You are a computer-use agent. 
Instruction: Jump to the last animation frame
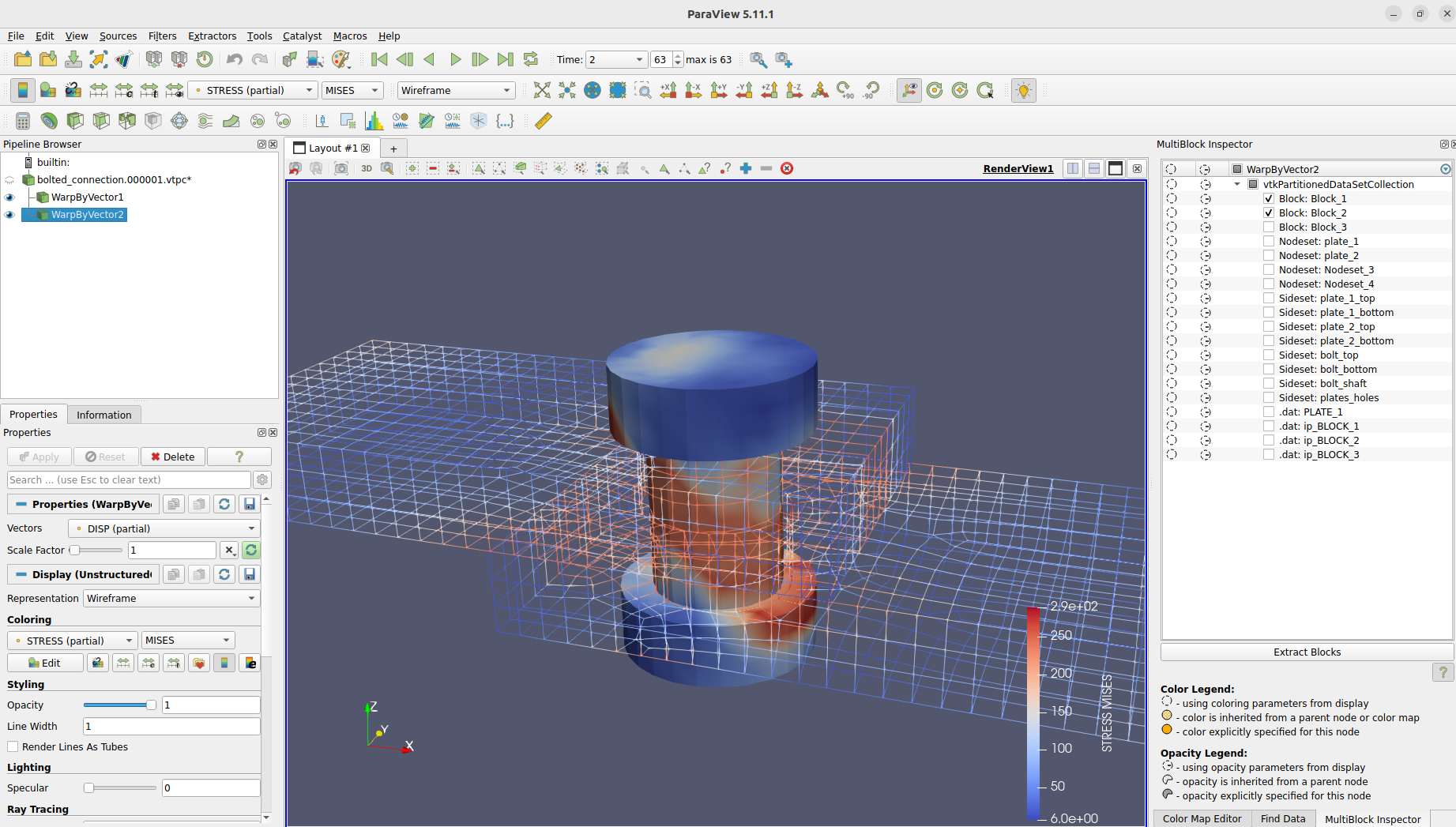[506, 59]
